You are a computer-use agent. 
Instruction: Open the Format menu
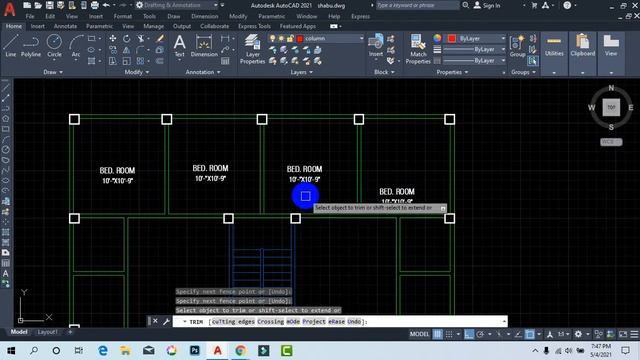pos(122,16)
